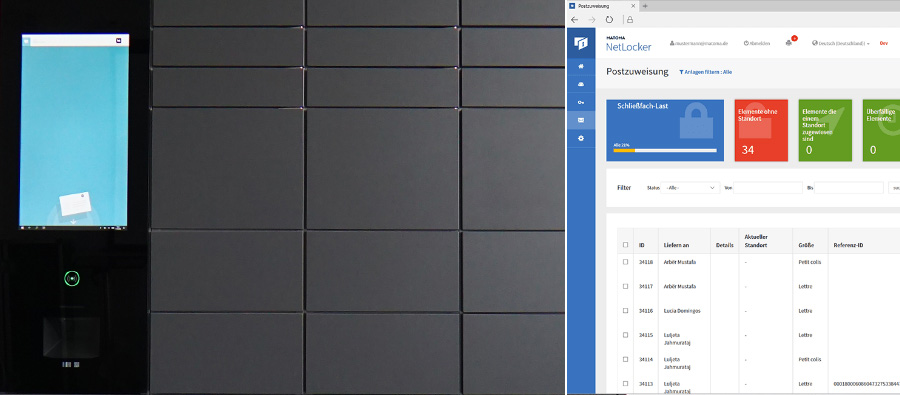Viewport: 900px width, 395px height.
Task: Click the browser refresh icon
Action: (609, 20)
